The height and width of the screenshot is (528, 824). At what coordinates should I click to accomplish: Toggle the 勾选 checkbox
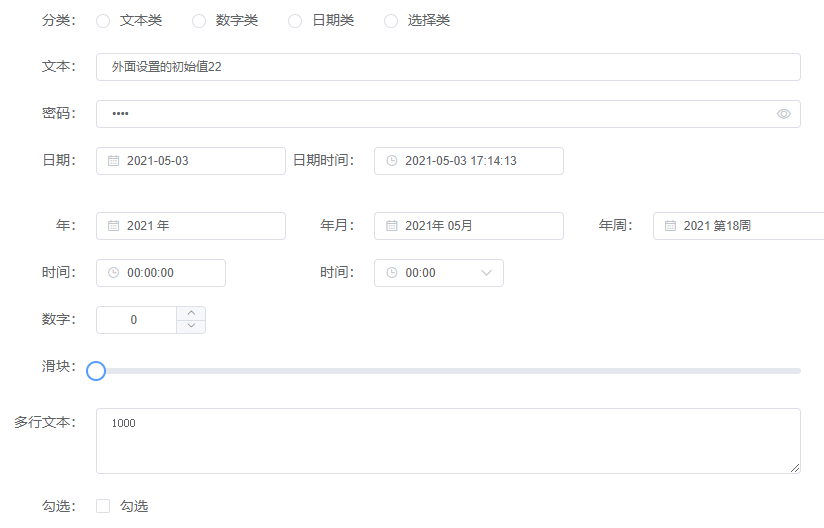(103, 506)
